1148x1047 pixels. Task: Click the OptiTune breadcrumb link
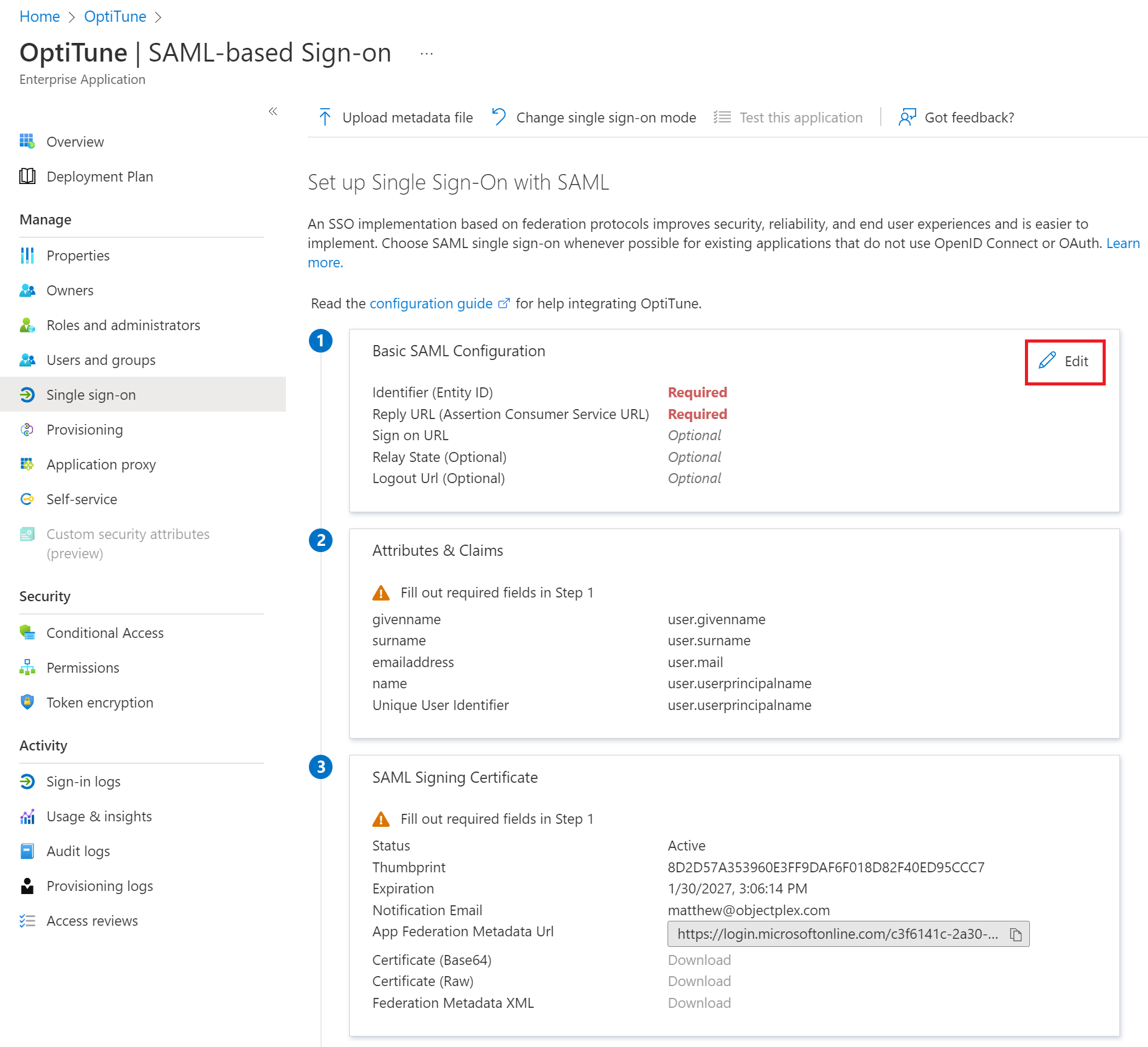tap(115, 16)
